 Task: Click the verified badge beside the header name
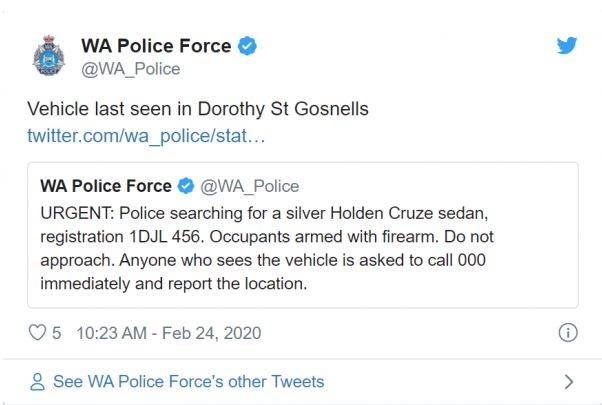click(247, 46)
